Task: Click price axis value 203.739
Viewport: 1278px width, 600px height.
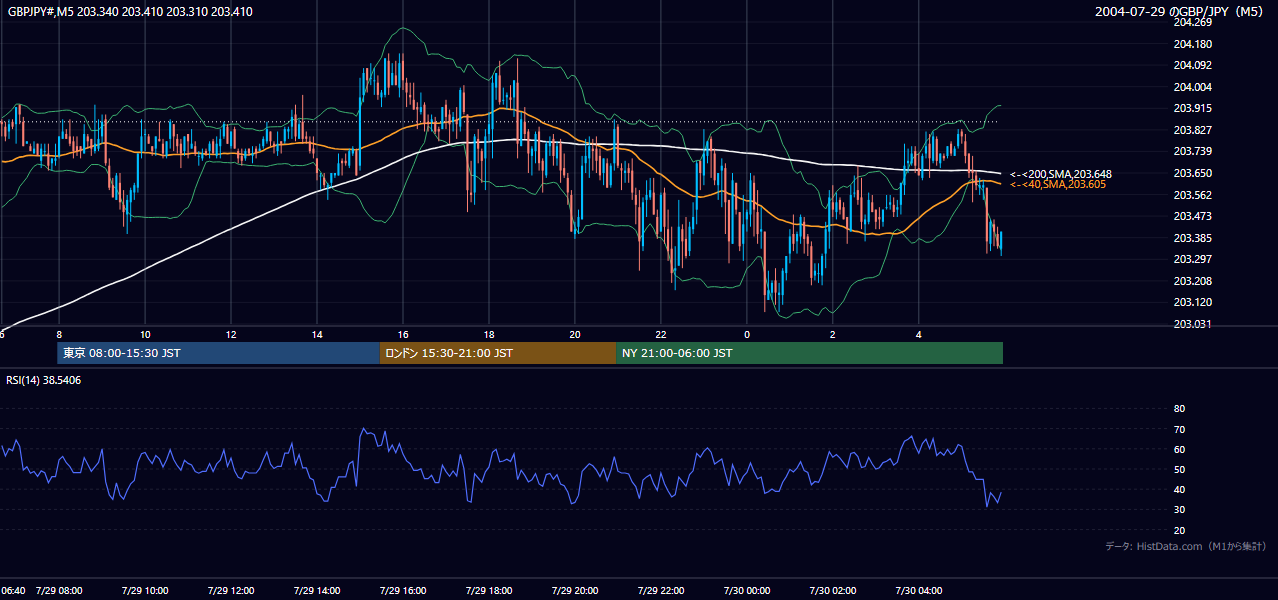Action: click(1192, 152)
